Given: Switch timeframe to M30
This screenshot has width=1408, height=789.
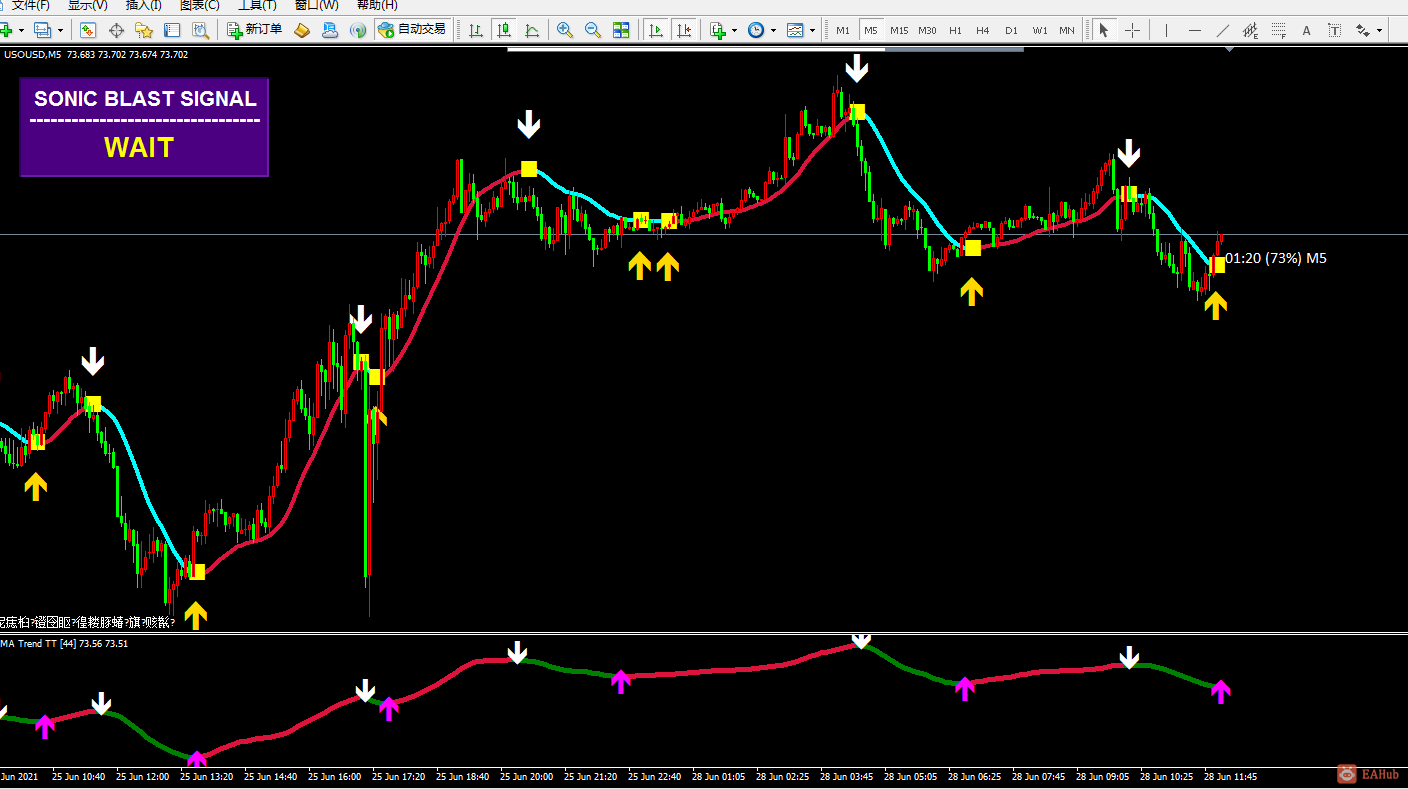Looking at the screenshot, I should tap(928, 30).
